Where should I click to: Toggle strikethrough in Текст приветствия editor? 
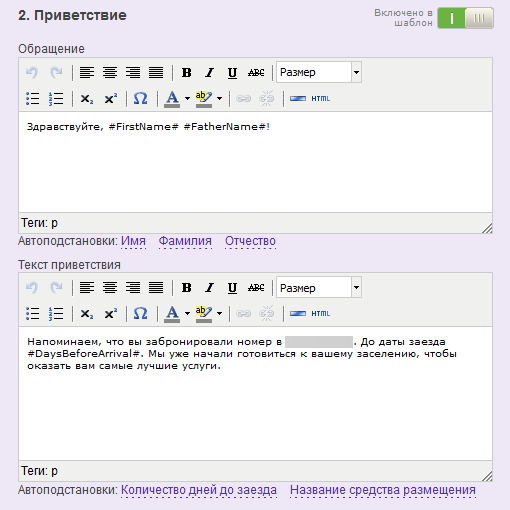pyautogui.click(x=256, y=287)
